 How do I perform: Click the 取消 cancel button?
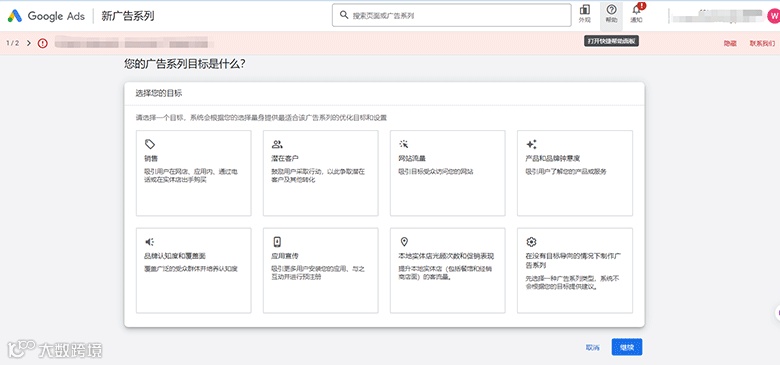point(592,348)
